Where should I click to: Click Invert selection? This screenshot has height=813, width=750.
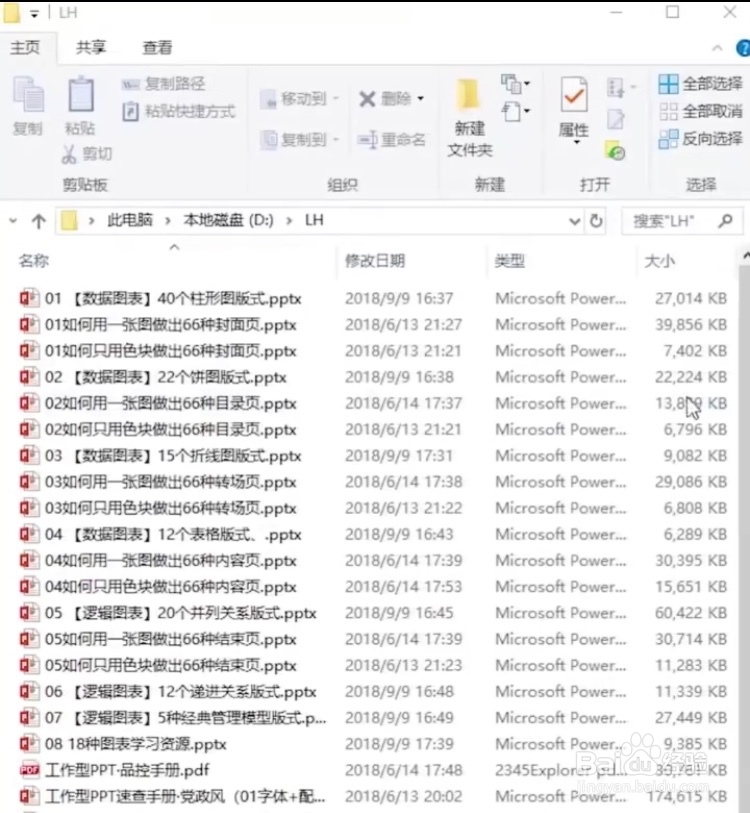pos(700,138)
